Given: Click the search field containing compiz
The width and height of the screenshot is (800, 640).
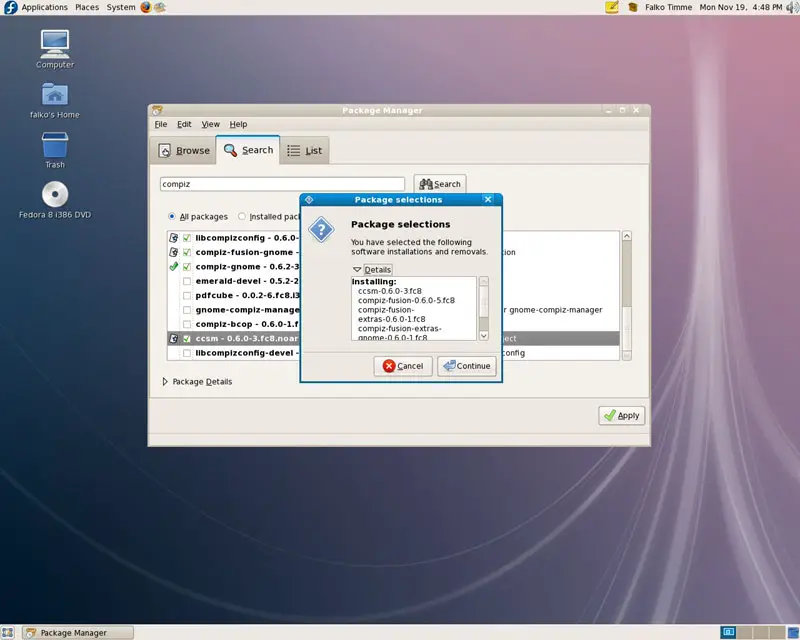Looking at the screenshot, I should [282, 184].
